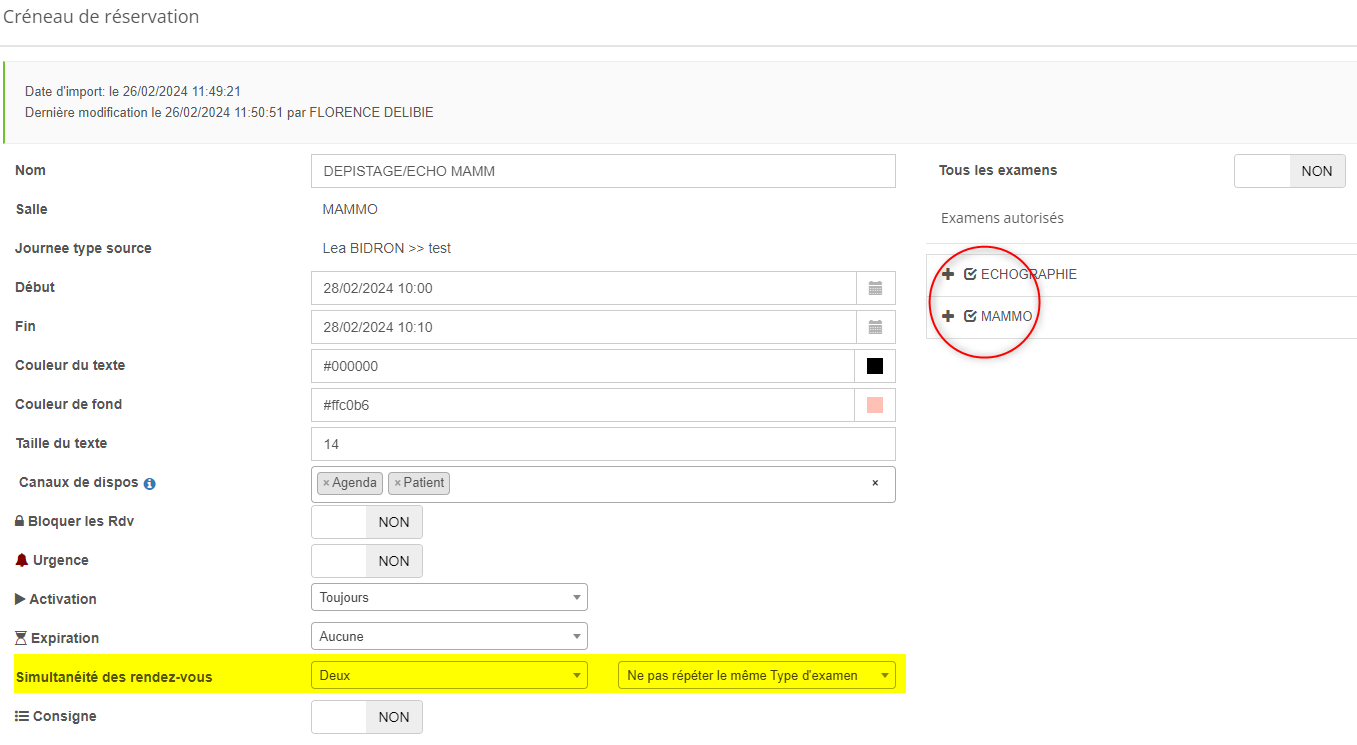Screen dimensions: 1357x745
Task: Toggle the Consigne switch
Action: click(x=367, y=717)
